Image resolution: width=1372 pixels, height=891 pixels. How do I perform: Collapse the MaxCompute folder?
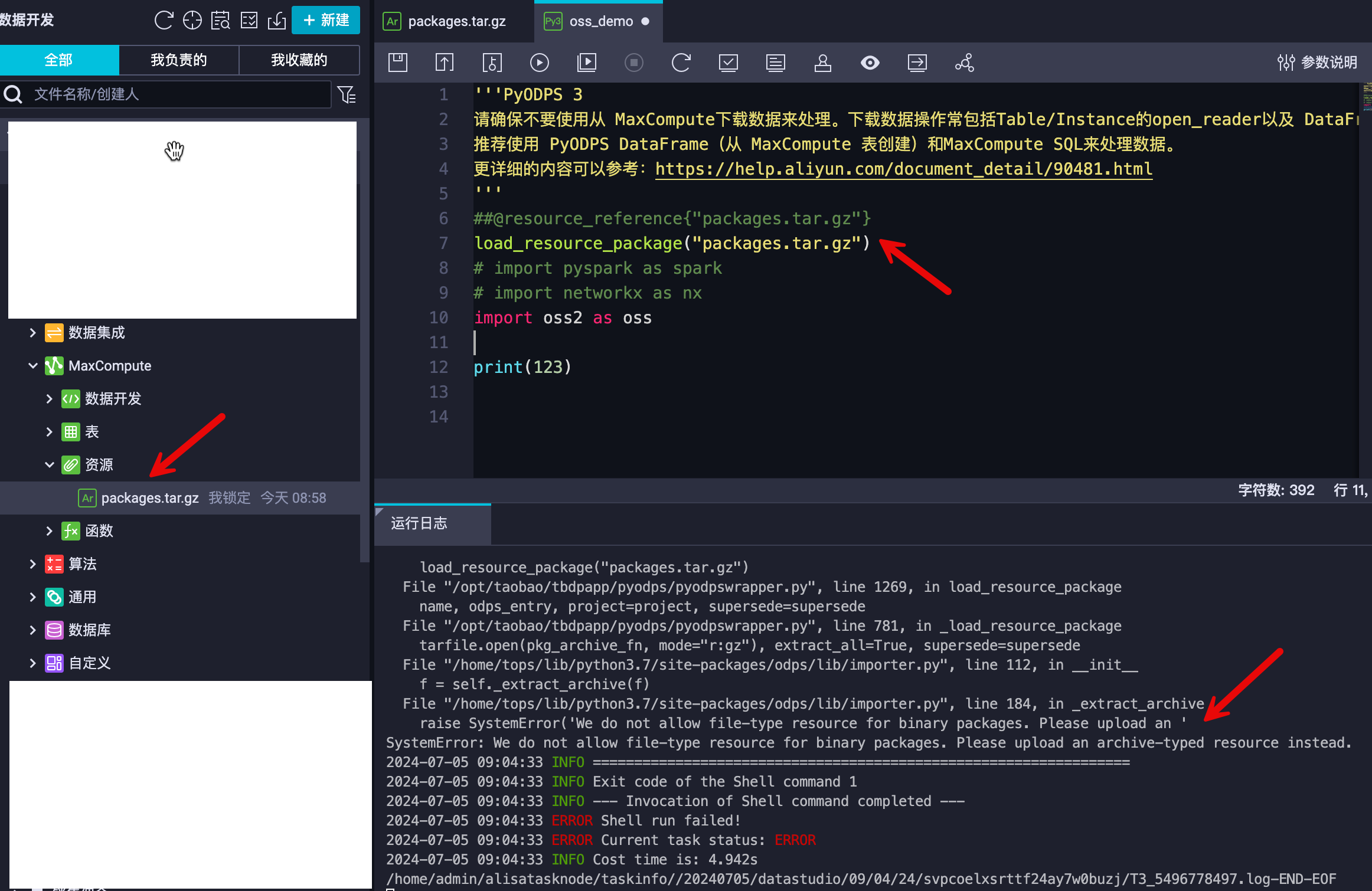33,366
